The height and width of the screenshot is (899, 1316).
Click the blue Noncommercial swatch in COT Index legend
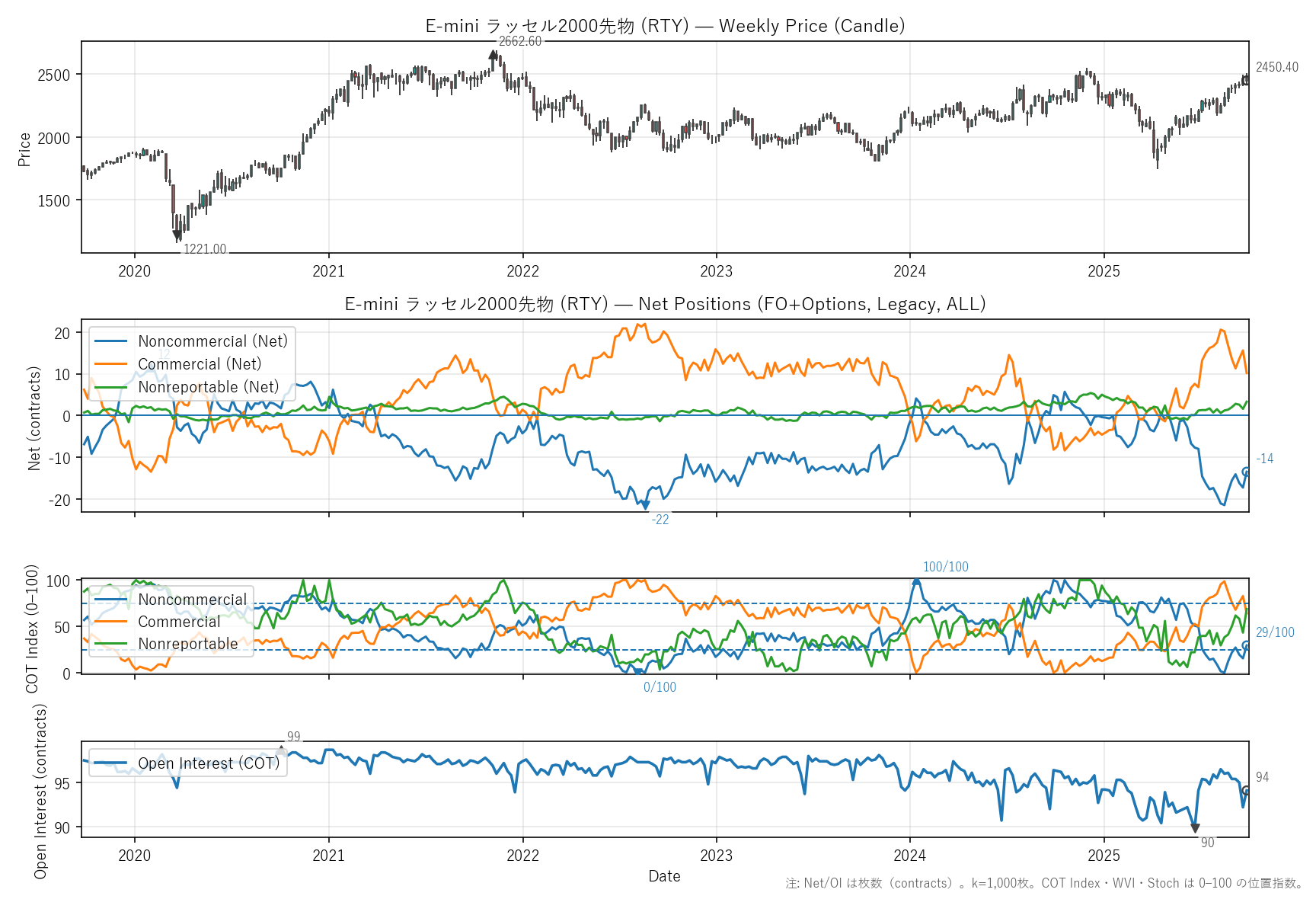[110, 600]
